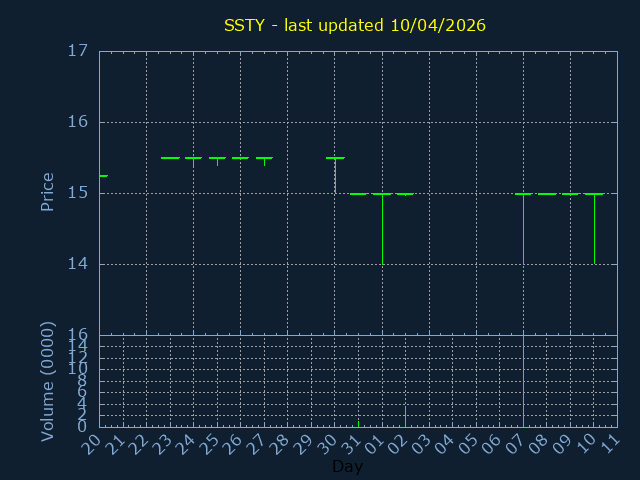Viewport: 640px width, 480px height.
Task: Select the day tick label "03"
Action: pyautogui.click(x=421, y=444)
